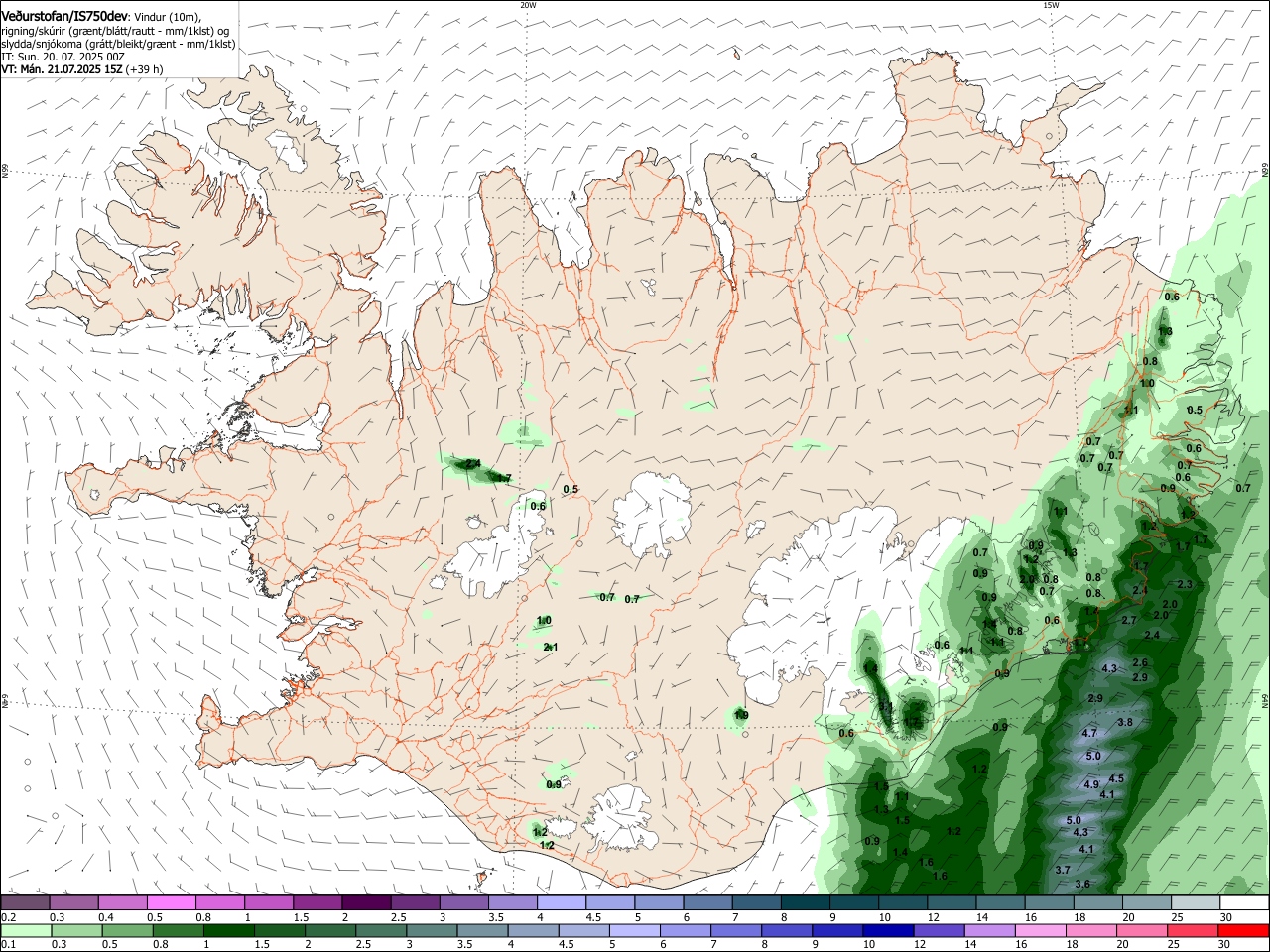Select the snow legend swatch labeled 20

1147,902
